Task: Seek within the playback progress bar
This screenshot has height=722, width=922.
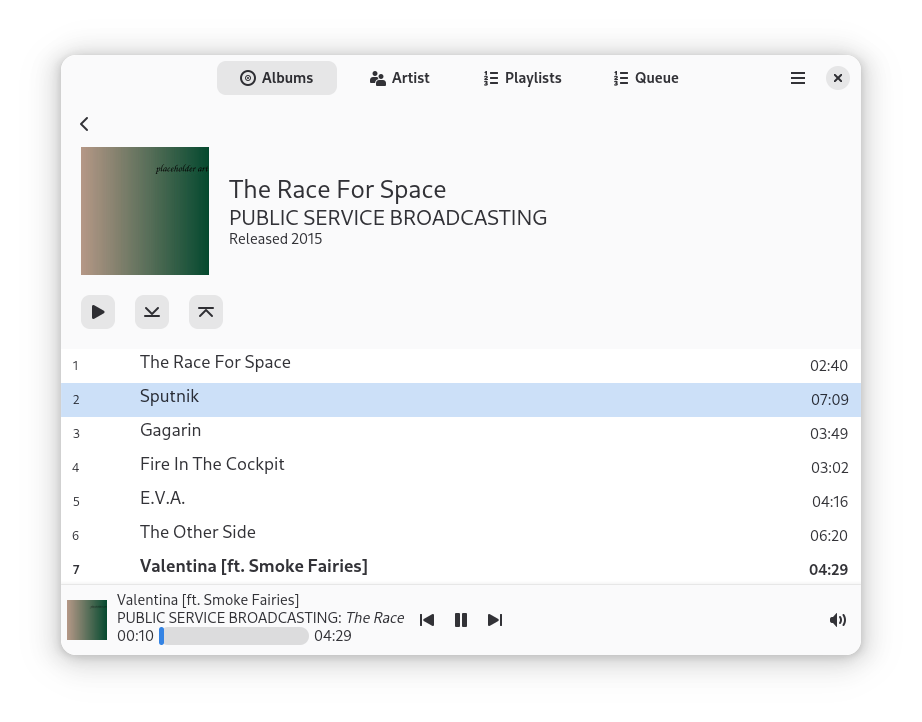Action: coord(234,636)
